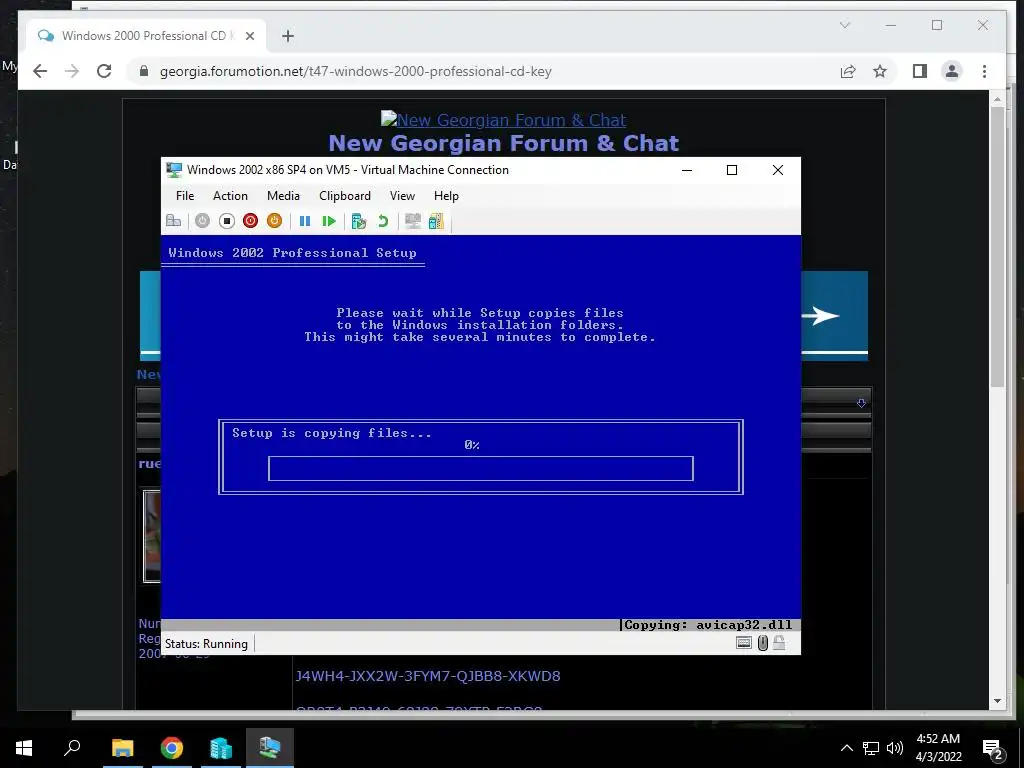Click the Chrome page vertical scrollbar thumb
The image size is (1024, 768).
(x=997, y=247)
